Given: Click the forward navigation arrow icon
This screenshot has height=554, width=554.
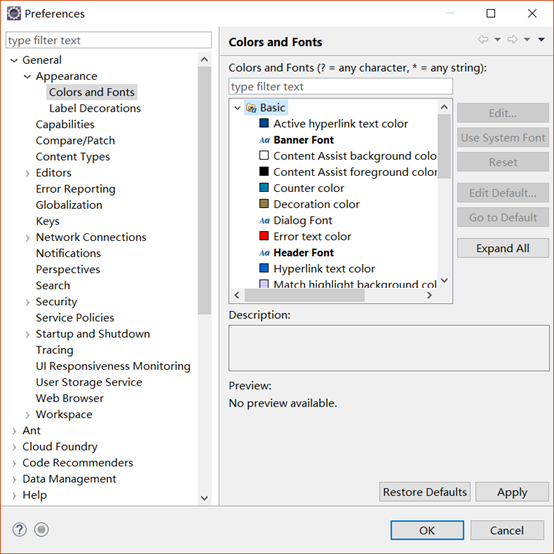Looking at the screenshot, I should tap(513, 39).
